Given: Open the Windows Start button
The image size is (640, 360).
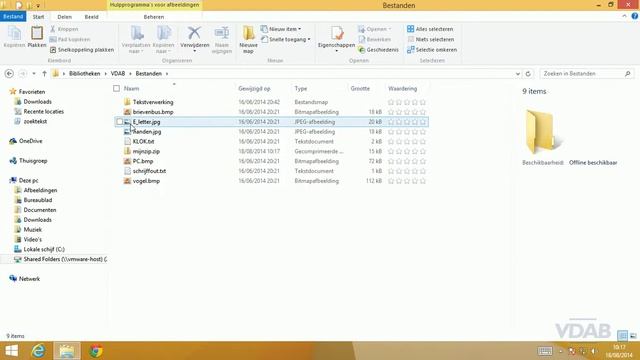Looking at the screenshot, I should (11, 351).
